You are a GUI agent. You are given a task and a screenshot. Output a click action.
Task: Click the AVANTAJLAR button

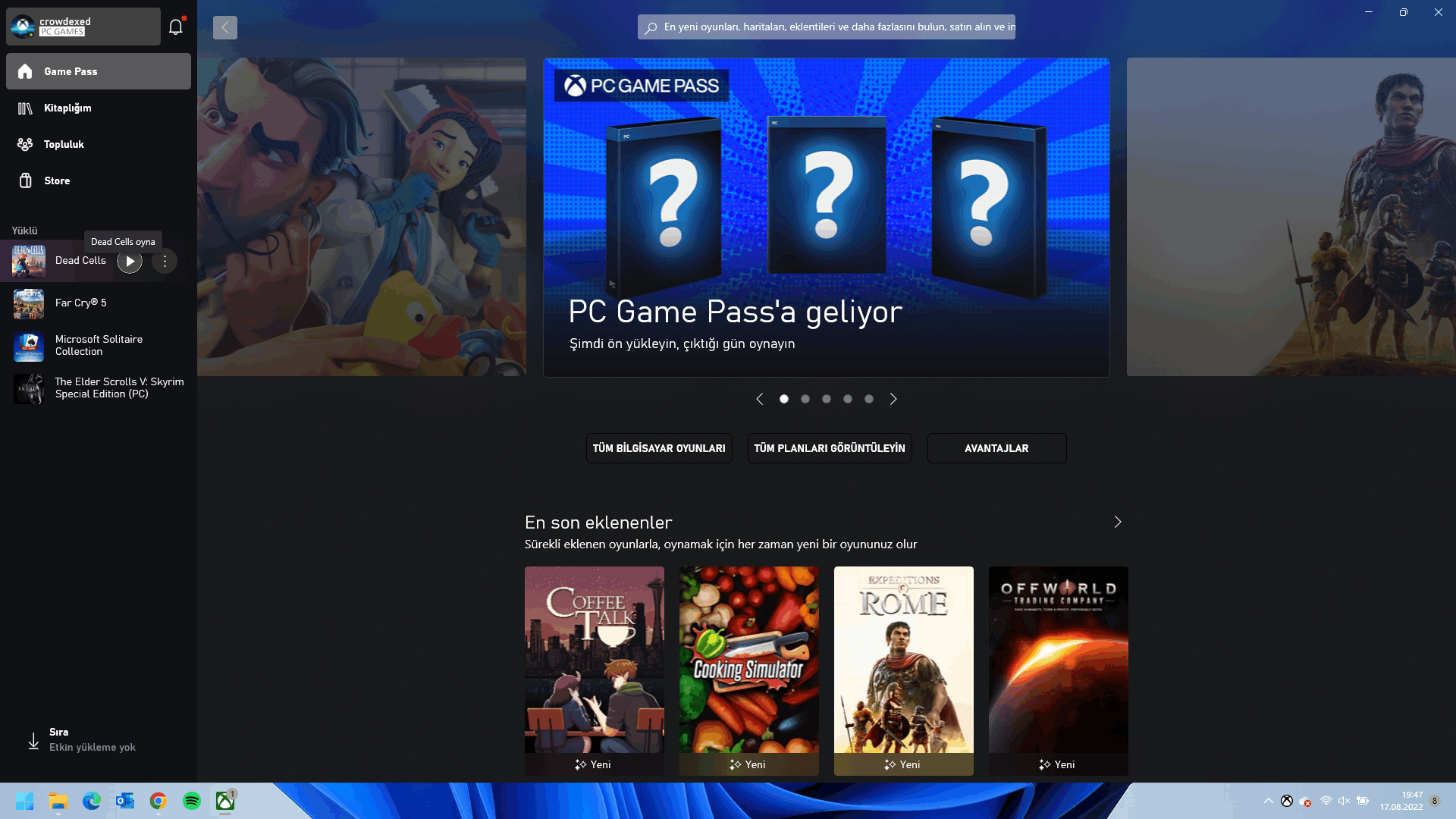click(x=996, y=448)
